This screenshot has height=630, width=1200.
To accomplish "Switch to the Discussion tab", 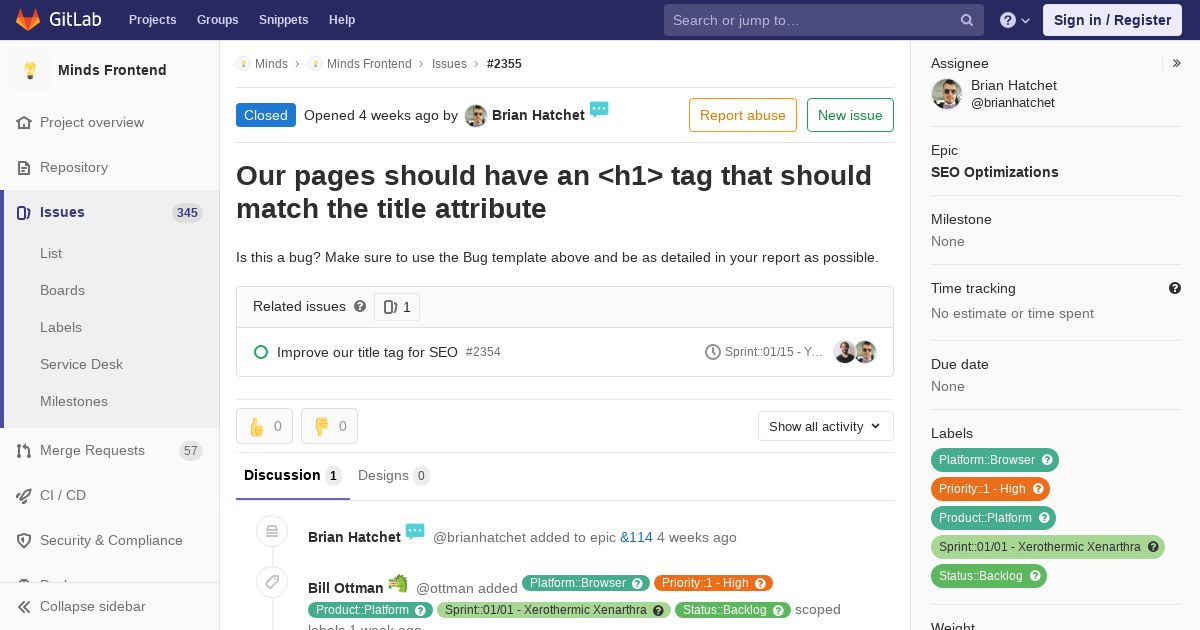I will point(293,476).
